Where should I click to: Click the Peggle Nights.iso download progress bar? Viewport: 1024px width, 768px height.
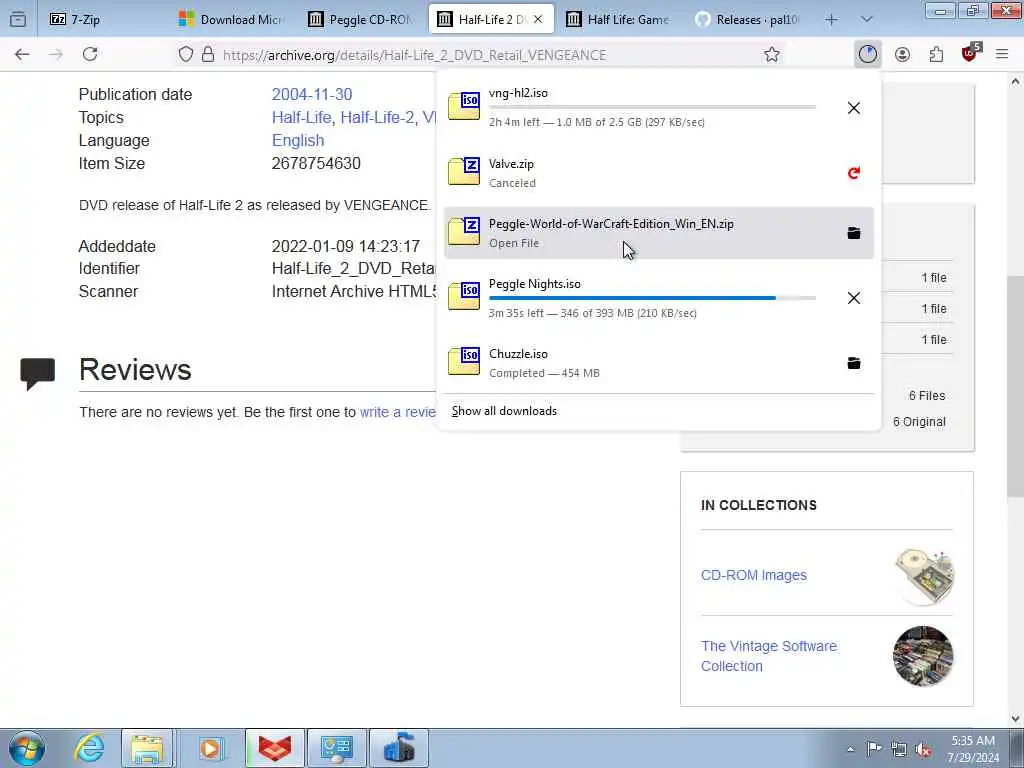[x=652, y=298]
